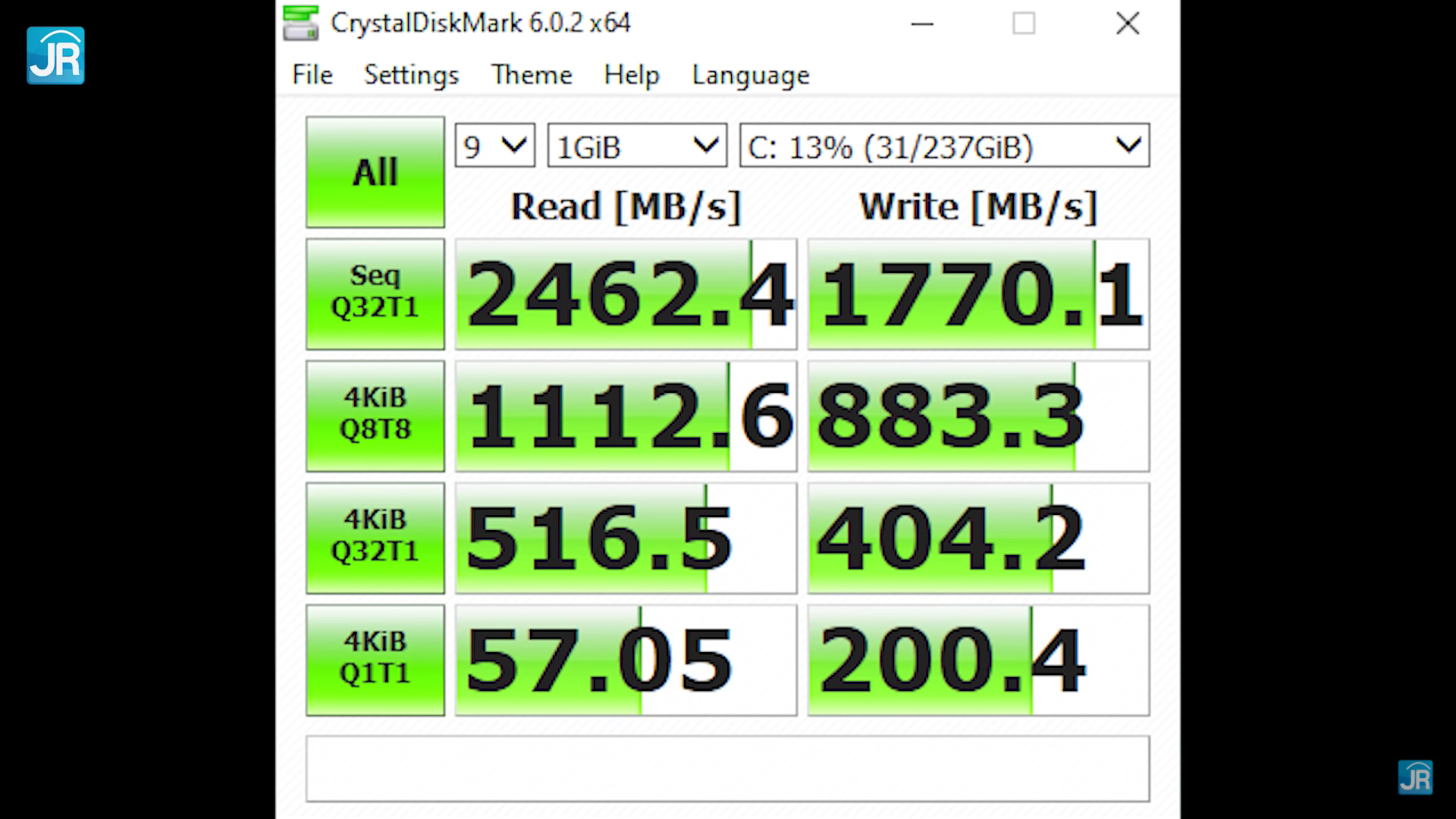Click the 4KiB Q1T1 write result 200.4
1456x819 pixels.
(978, 660)
